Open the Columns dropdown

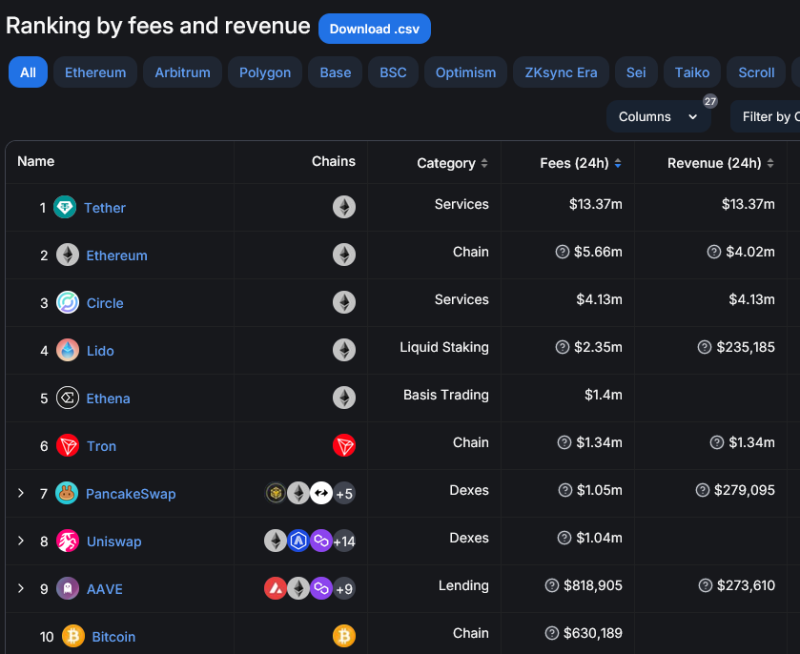coord(657,117)
